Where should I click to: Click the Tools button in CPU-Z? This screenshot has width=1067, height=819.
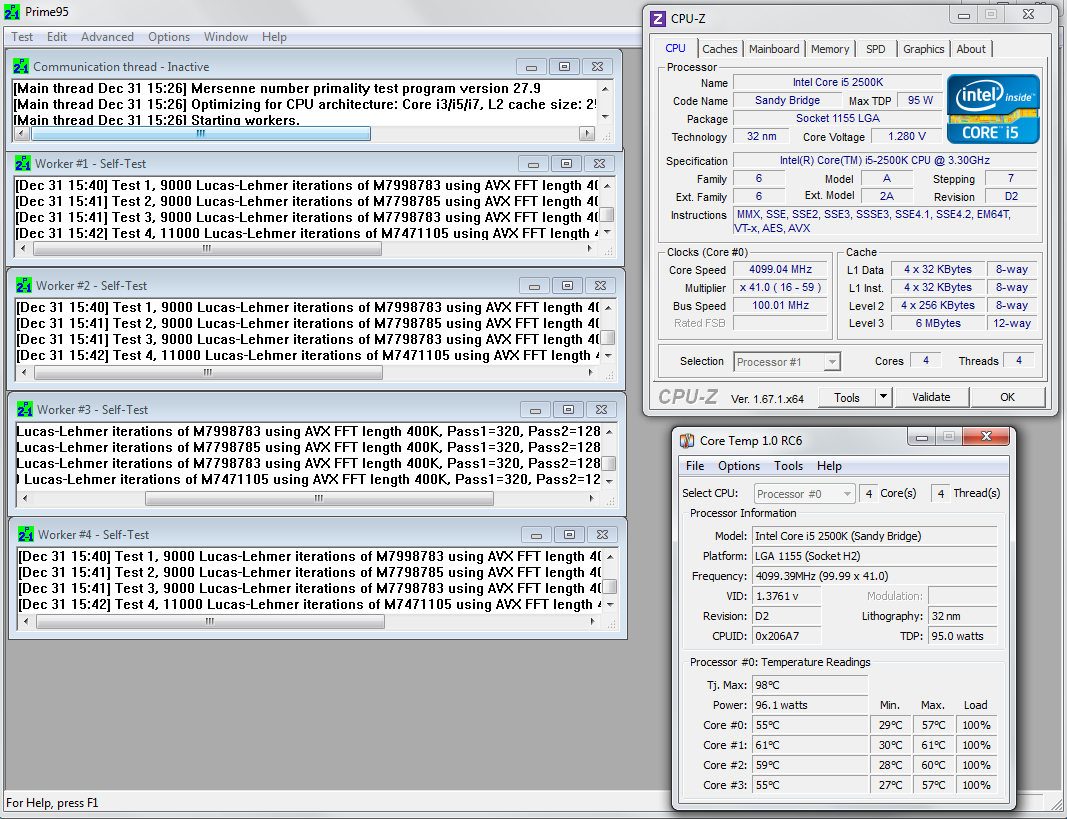847,397
